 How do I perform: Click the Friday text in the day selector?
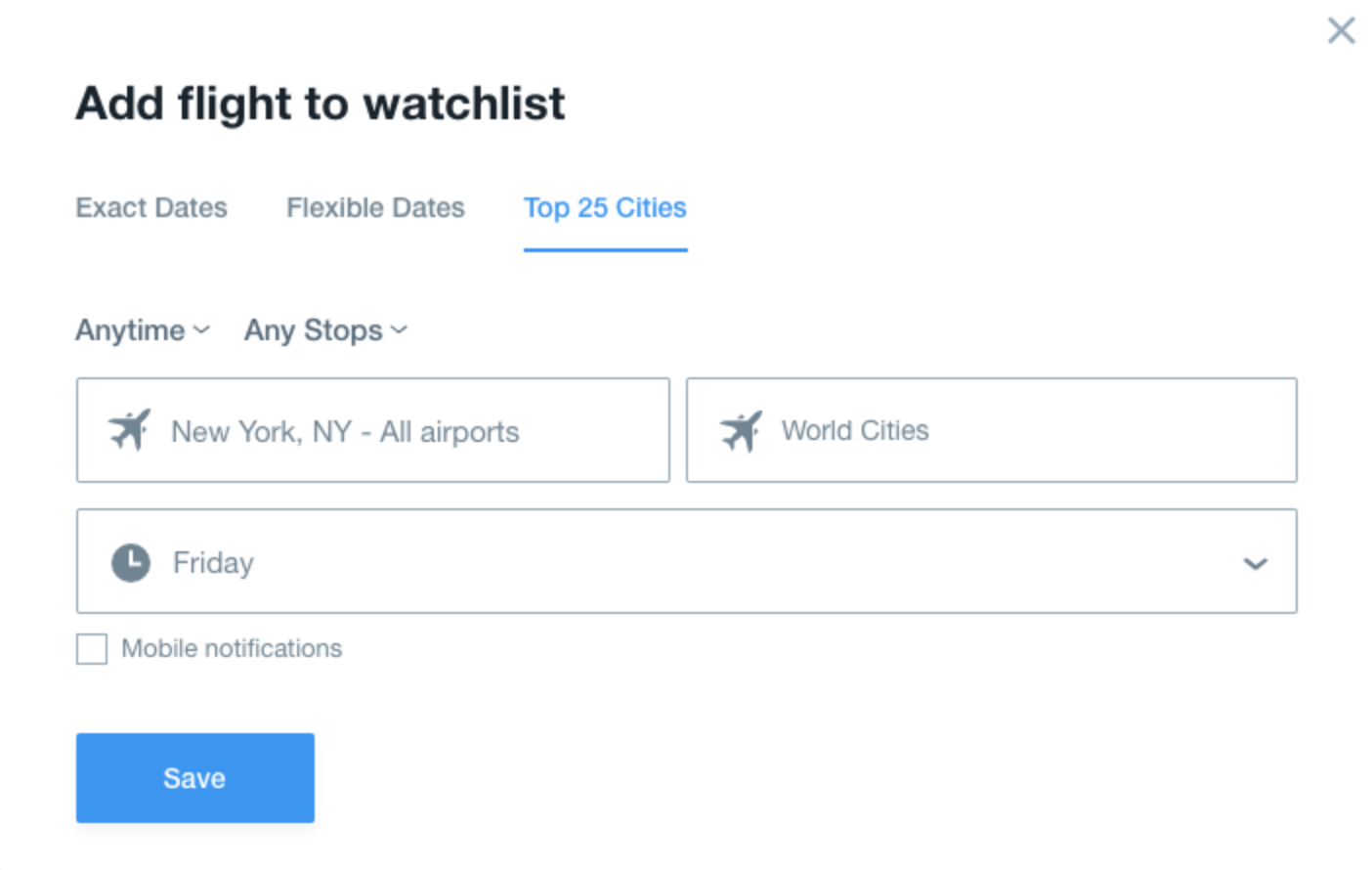[x=213, y=563]
